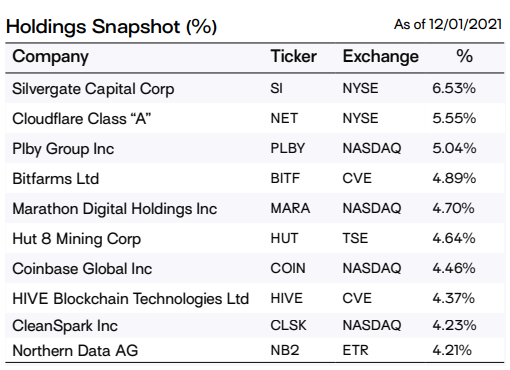Screen dimensions: 510x370
Task: Click Northern Data AG company name
Action: 75,351
